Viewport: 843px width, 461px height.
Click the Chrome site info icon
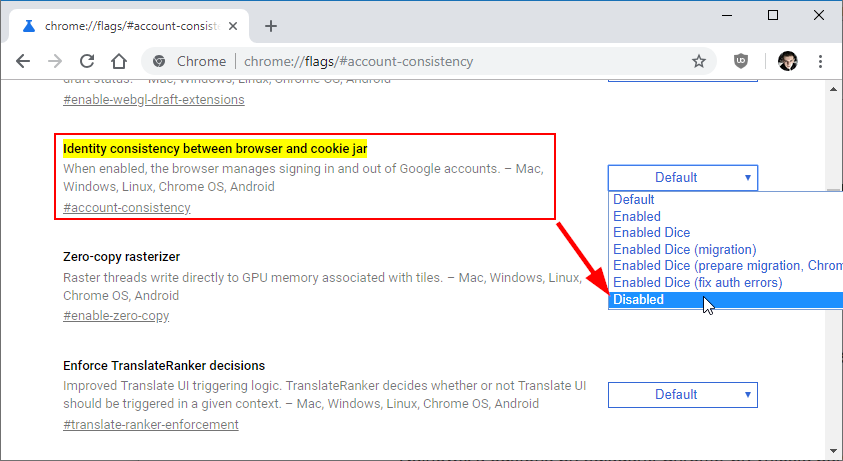(159, 61)
